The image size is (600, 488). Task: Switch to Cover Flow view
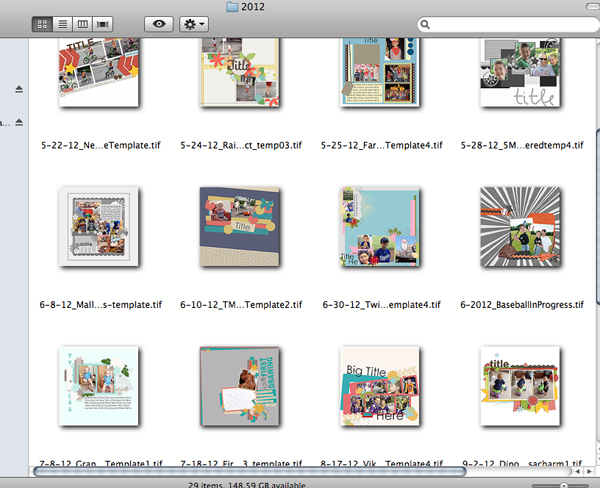click(x=103, y=24)
